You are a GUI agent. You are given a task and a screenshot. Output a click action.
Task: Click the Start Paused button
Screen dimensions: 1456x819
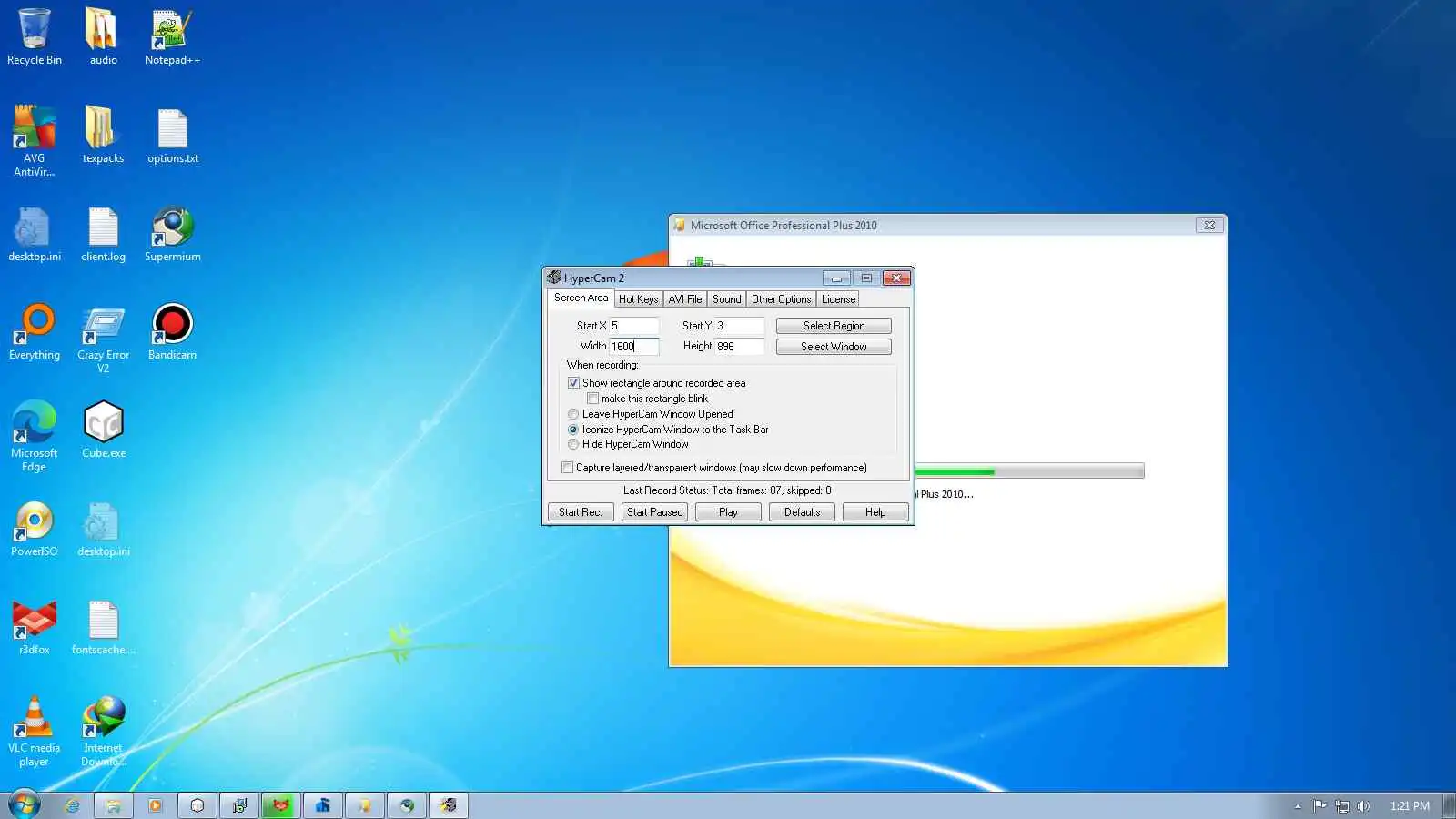pos(654,512)
